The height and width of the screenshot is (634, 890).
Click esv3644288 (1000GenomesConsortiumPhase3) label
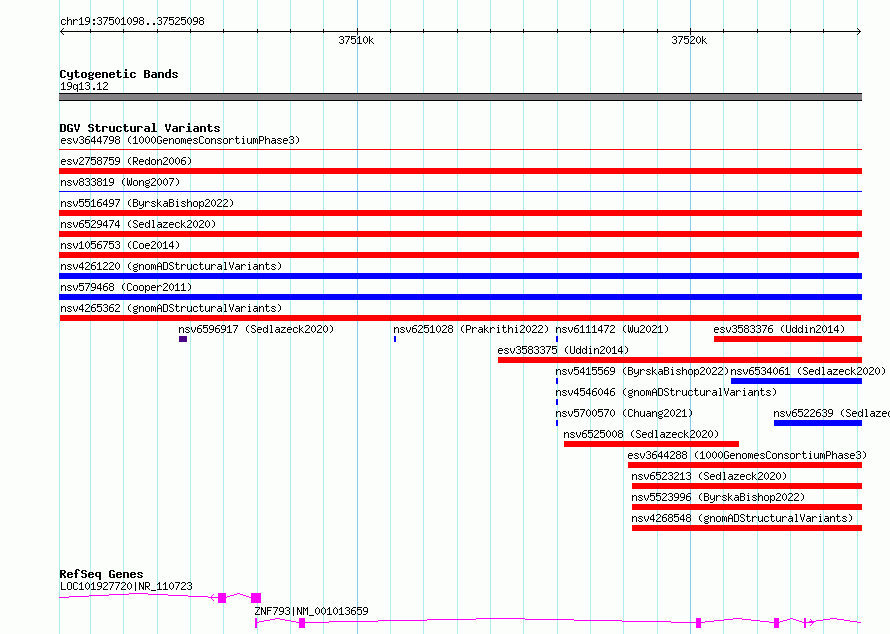click(x=747, y=455)
